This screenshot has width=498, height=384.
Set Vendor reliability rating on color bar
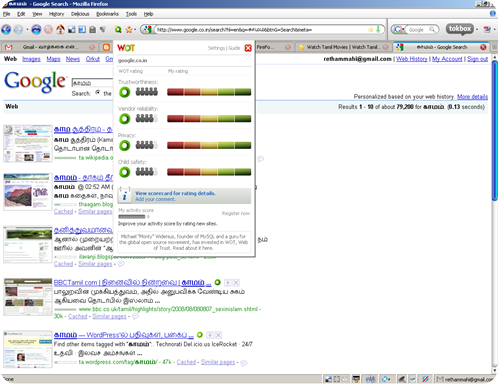(209, 119)
